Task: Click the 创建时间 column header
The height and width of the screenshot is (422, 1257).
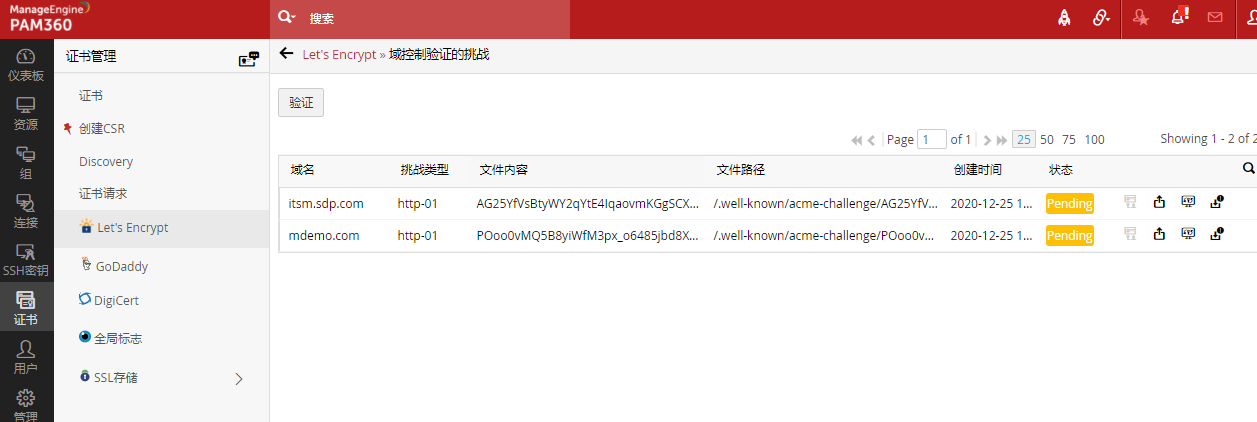Action: [978, 170]
